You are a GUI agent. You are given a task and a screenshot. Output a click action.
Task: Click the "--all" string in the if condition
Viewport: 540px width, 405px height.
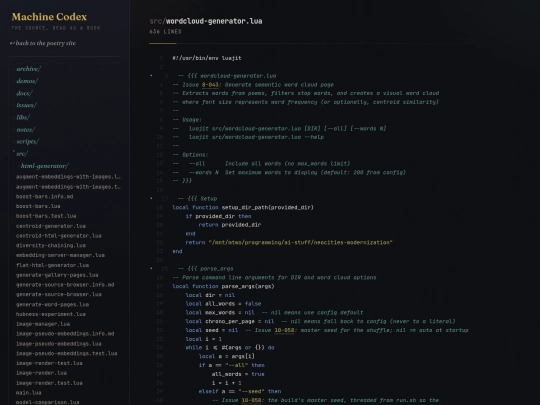(x=236, y=365)
